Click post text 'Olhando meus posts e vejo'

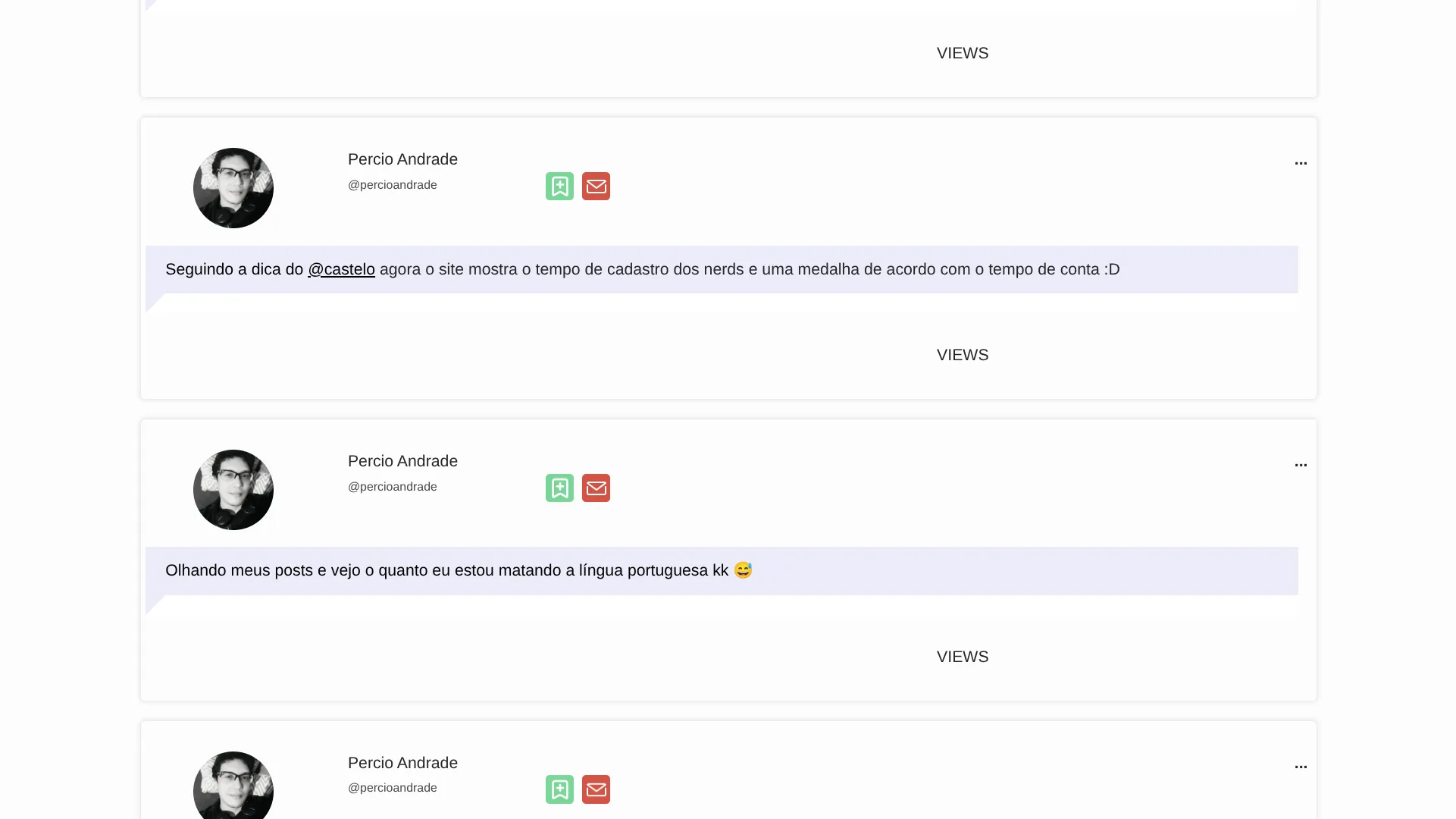click(x=262, y=570)
